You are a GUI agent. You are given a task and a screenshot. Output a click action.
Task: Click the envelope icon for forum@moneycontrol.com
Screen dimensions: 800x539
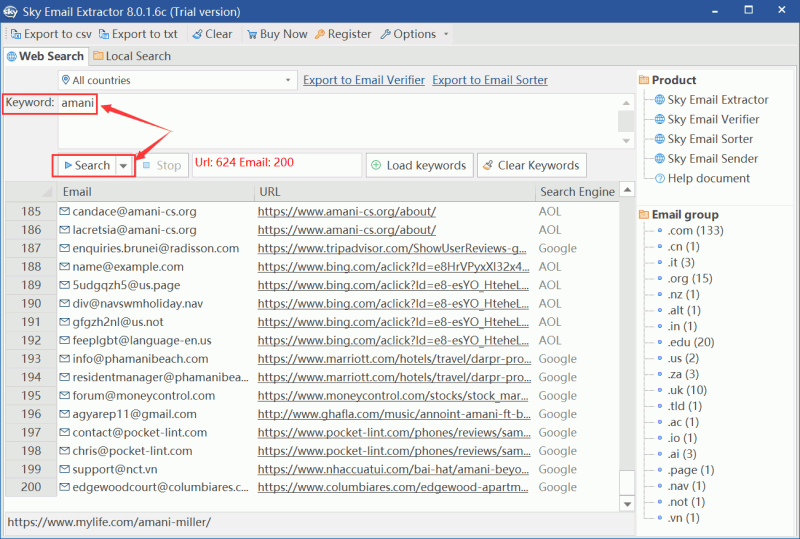coord(64,396)
